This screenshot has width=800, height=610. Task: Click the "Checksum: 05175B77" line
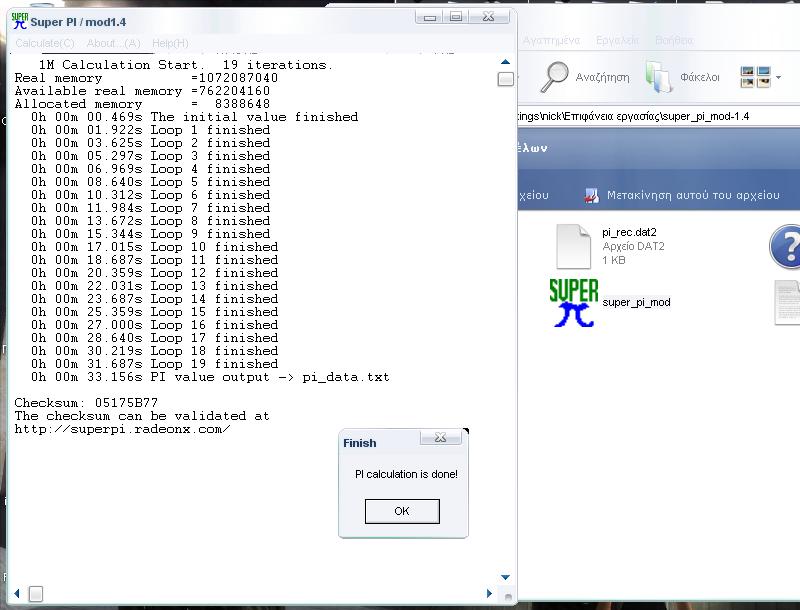(x=86, y=403)
